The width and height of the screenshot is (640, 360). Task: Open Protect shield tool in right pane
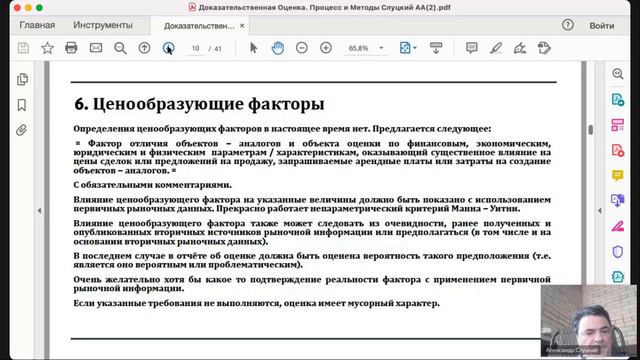point(618,252)
